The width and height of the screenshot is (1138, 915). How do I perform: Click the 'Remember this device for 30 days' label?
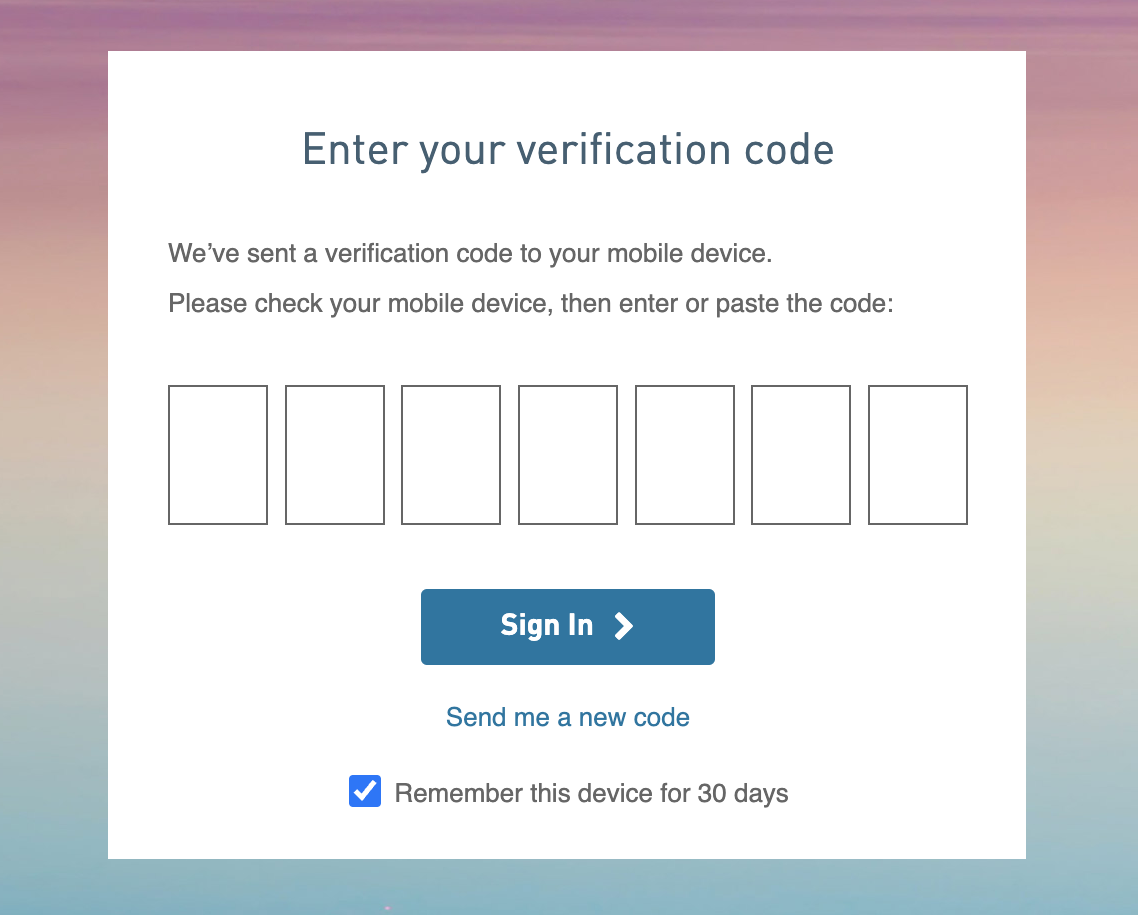(591, 793)
